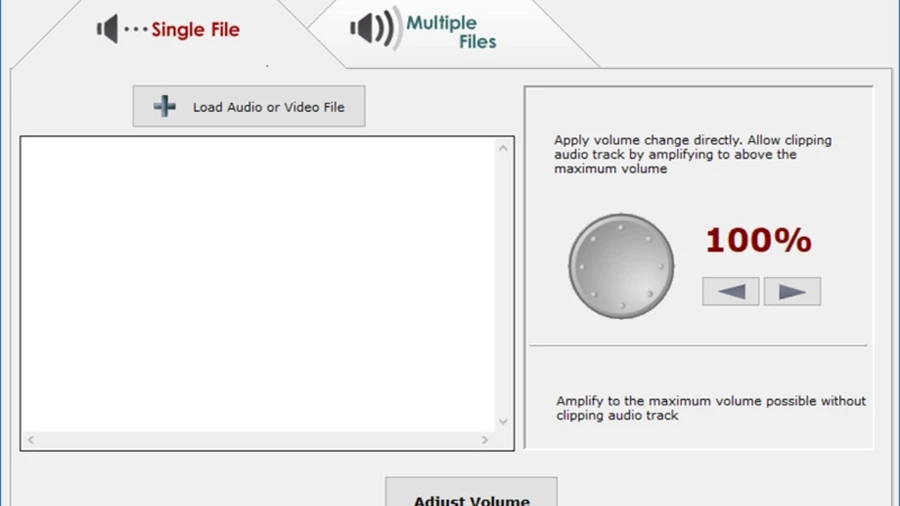Viewport: 900px width, 506px height.
Task: Decrease volume with the left arrow button
Action: pos(731,291)
